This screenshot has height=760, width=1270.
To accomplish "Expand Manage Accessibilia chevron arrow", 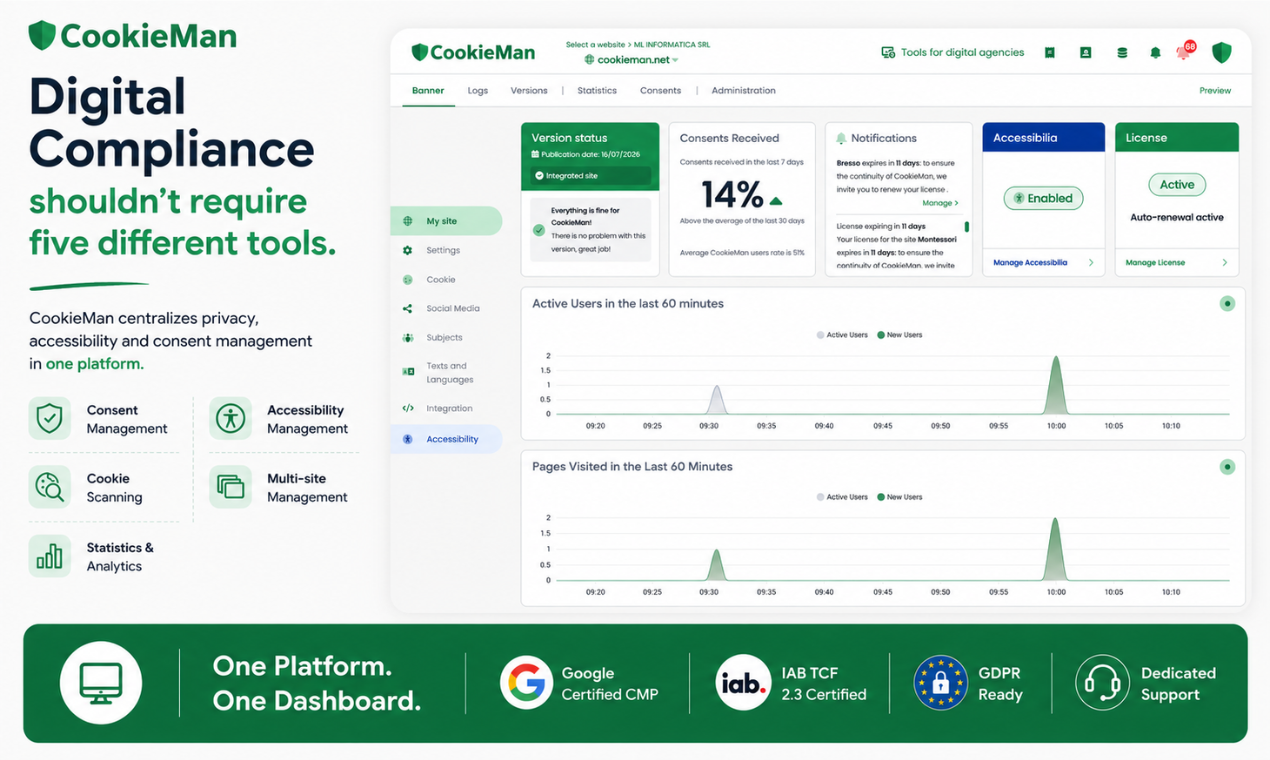I will (x=1091, y=263).
